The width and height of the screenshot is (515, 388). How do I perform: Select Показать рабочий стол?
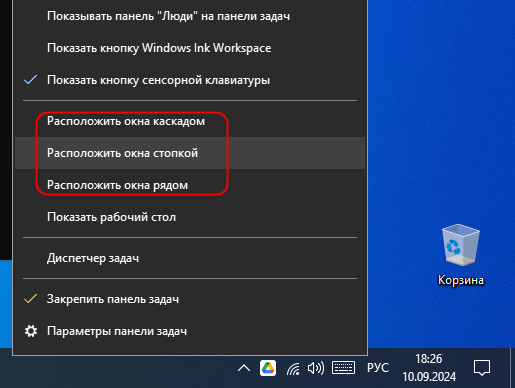pyautogui.click(x=190, y=217)
